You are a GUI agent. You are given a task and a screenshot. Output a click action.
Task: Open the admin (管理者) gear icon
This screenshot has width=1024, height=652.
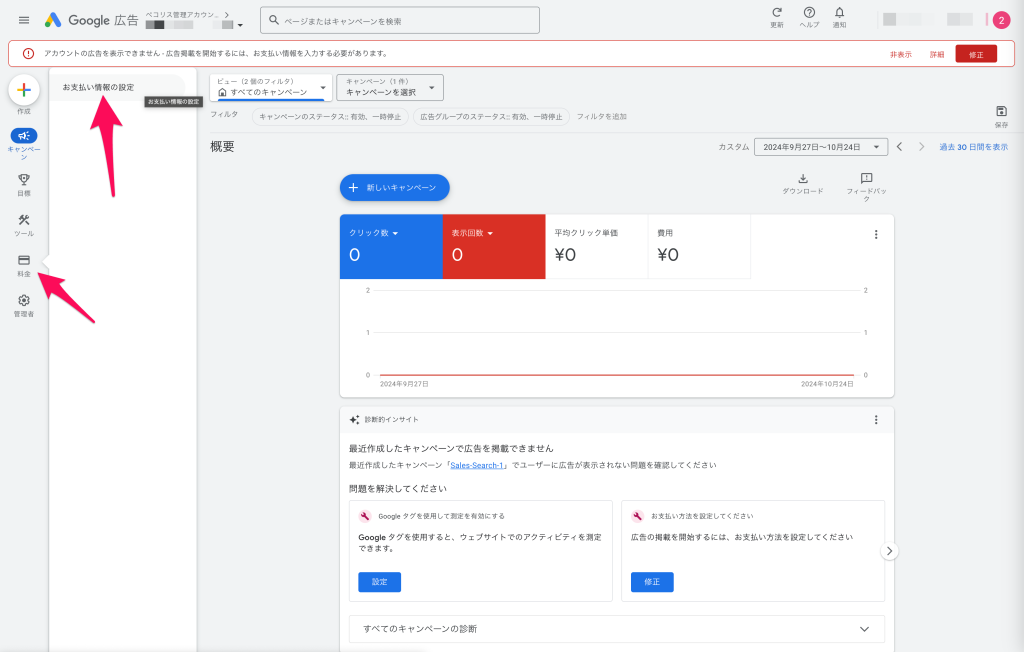pyautogui.click(x=24, y=301)
